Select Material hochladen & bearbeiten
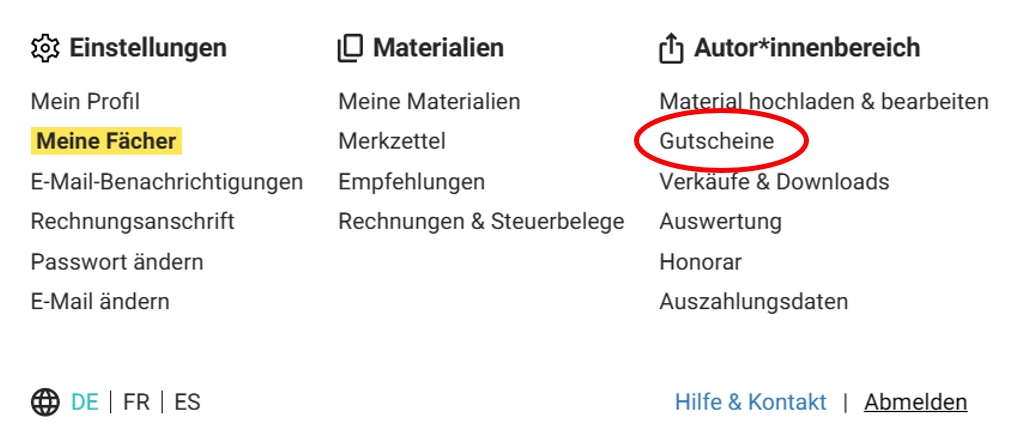Image resolution: width=1021 pixels, height=441 pixels. (824, 102)
